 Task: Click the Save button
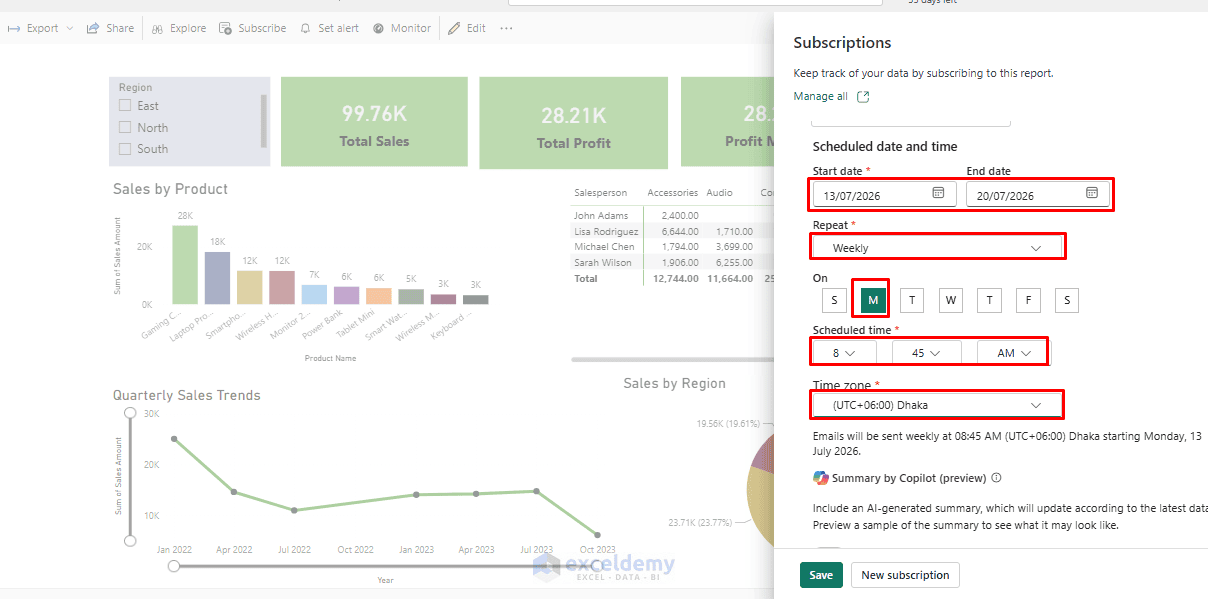821,575
